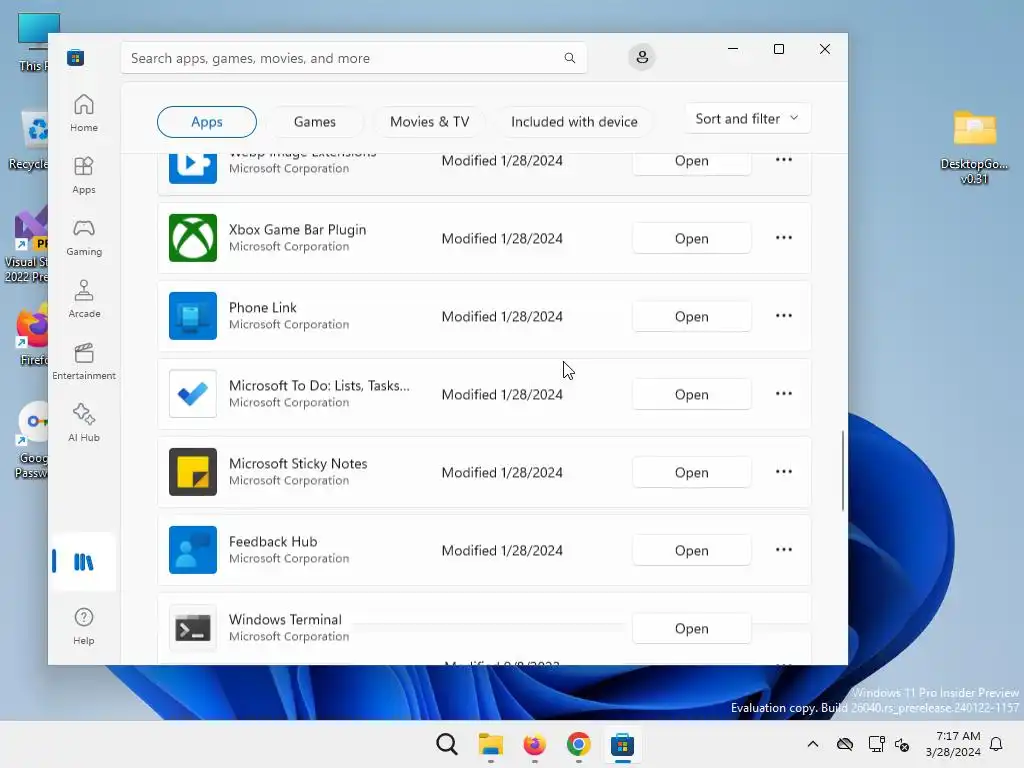This screenshot has width=1024, height=768.
Task: Open more options for Microsoft To Do
Action: point(784,394)
